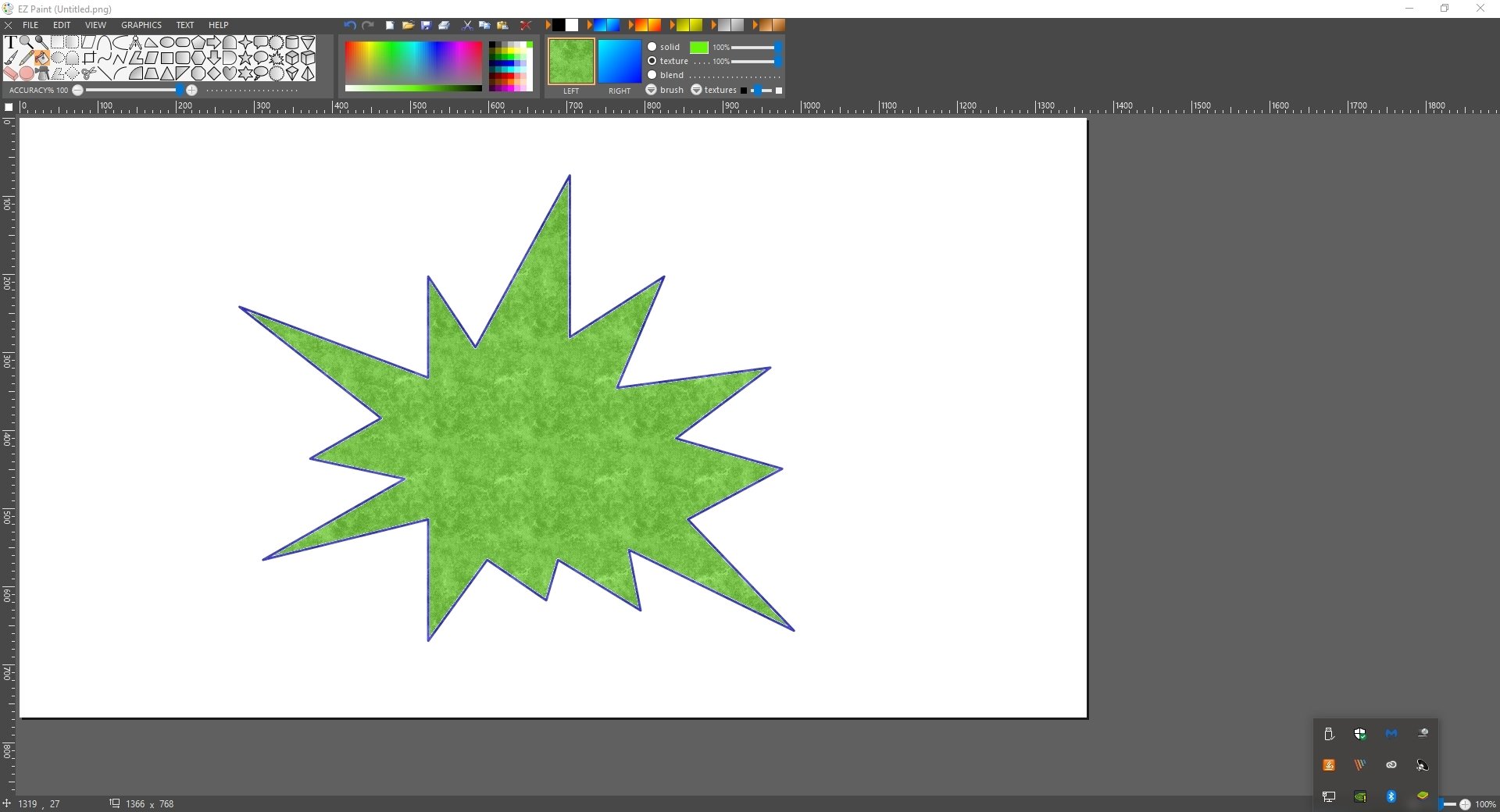Select the pentagon shape tool
This screenshot has height=812, width=1500.
[x=198, y=42]
